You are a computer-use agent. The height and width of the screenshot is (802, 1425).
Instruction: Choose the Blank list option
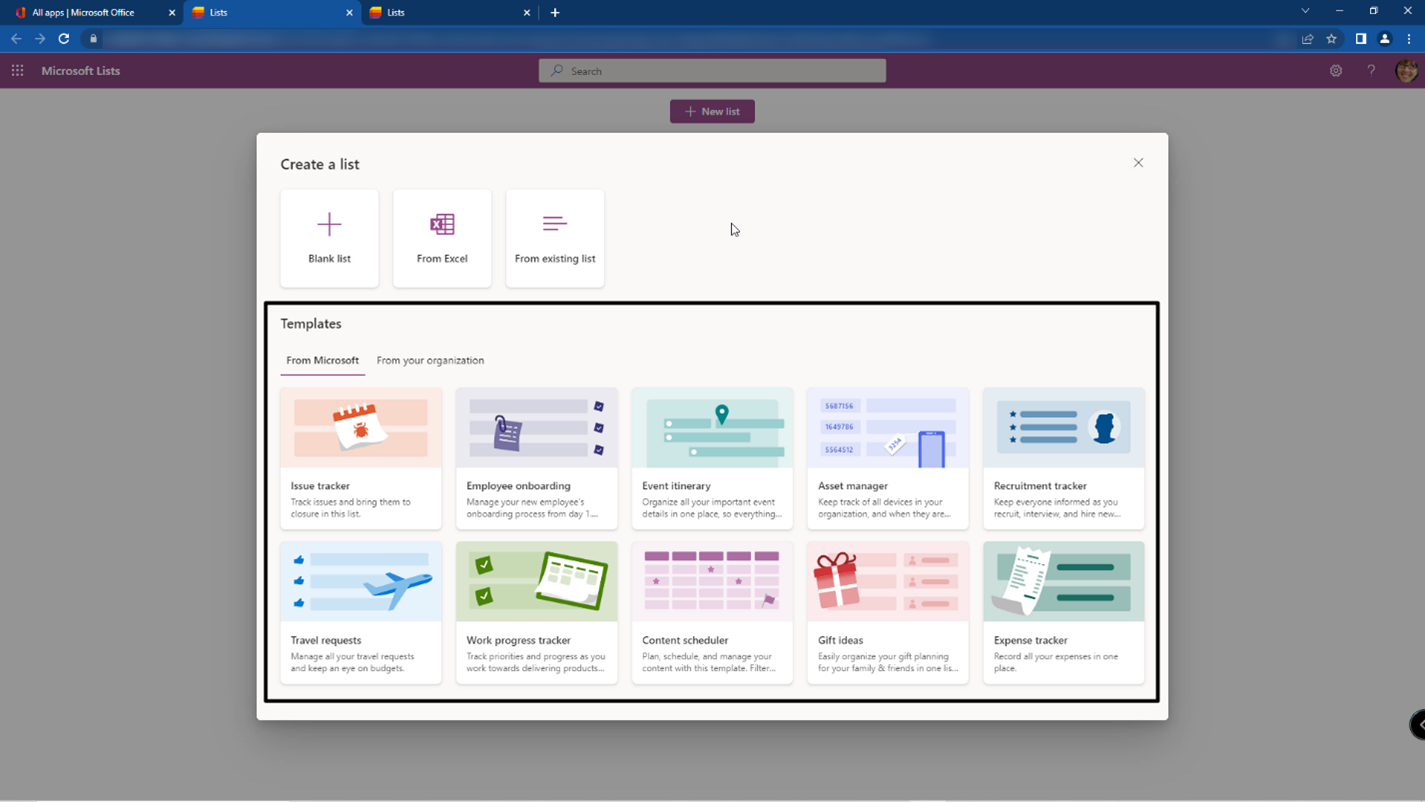[x=329, y=238]
